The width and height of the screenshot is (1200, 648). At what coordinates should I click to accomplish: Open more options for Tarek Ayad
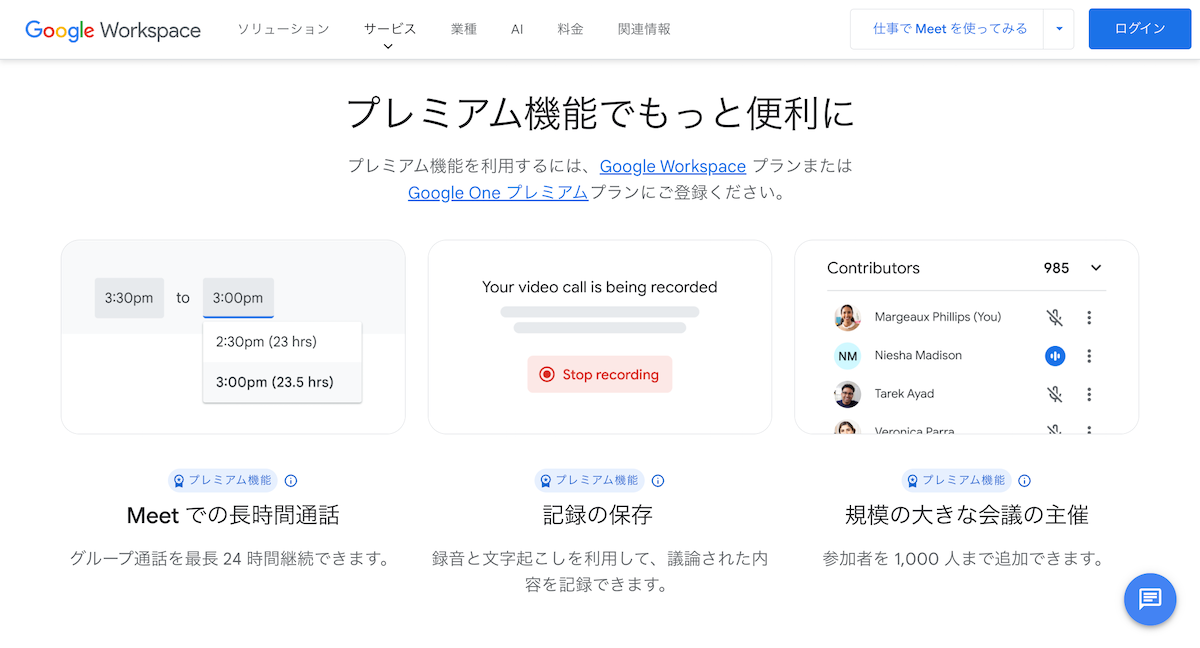[1089, 394]
